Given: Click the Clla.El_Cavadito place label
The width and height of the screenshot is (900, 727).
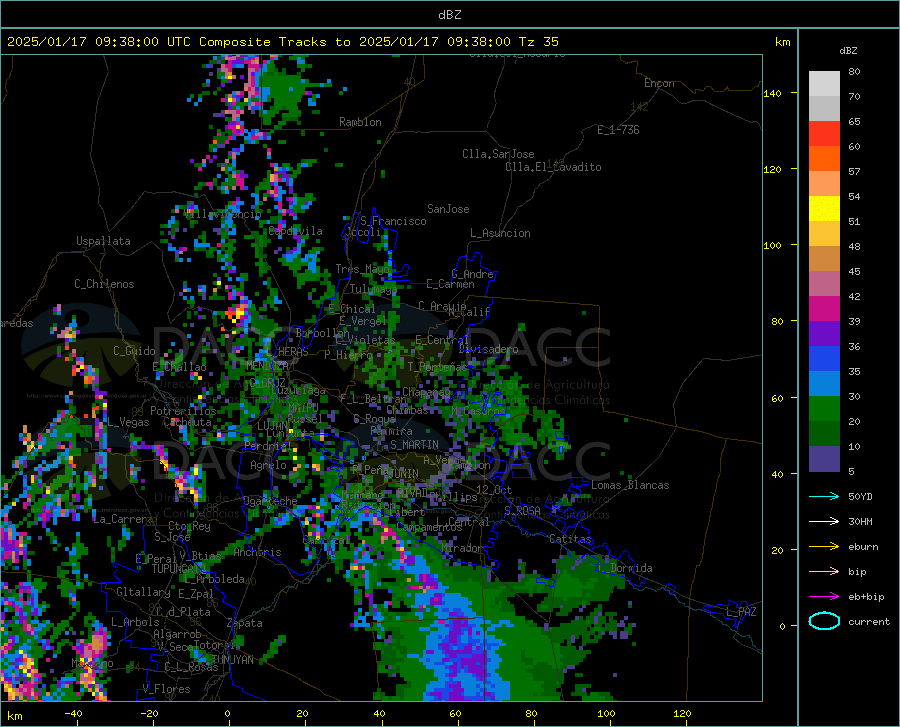Looking at the screenshot, I should tap(553, 167).
